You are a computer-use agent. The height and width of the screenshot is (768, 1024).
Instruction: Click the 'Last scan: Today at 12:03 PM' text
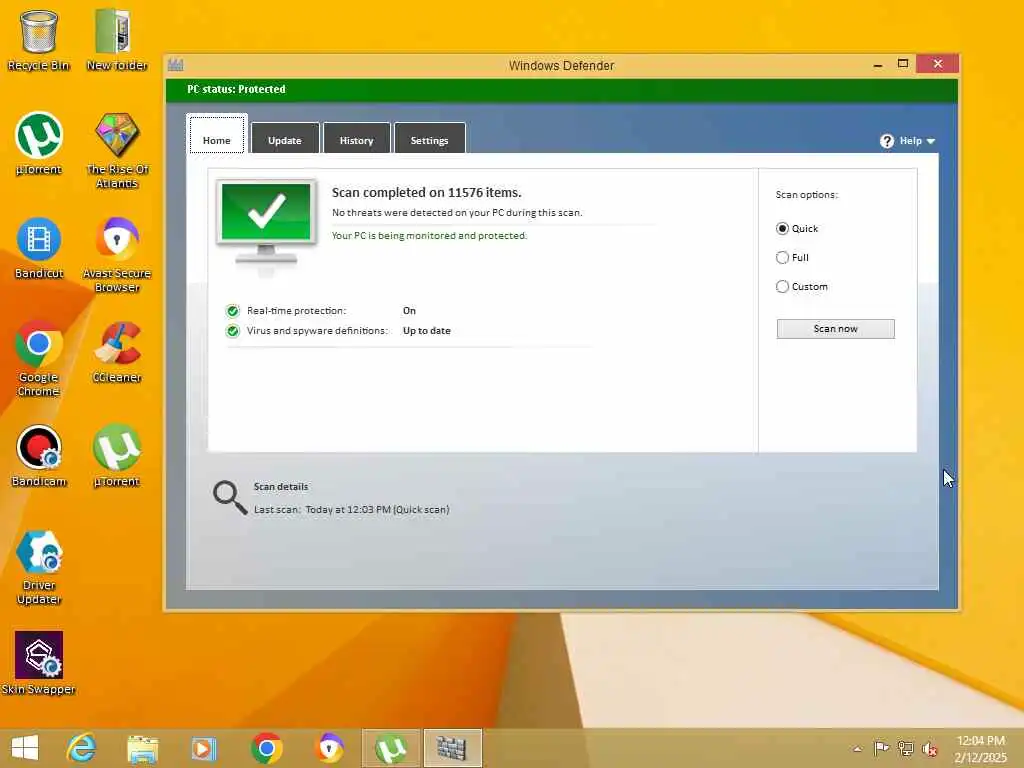click(x=351, y=509)
